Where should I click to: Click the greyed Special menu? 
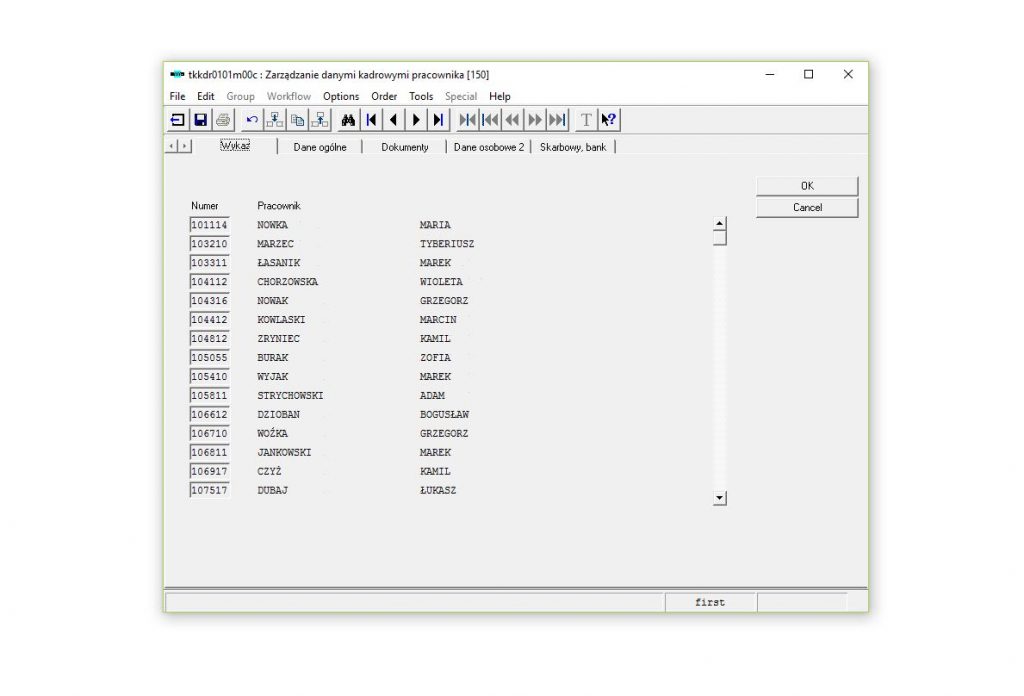461,96
